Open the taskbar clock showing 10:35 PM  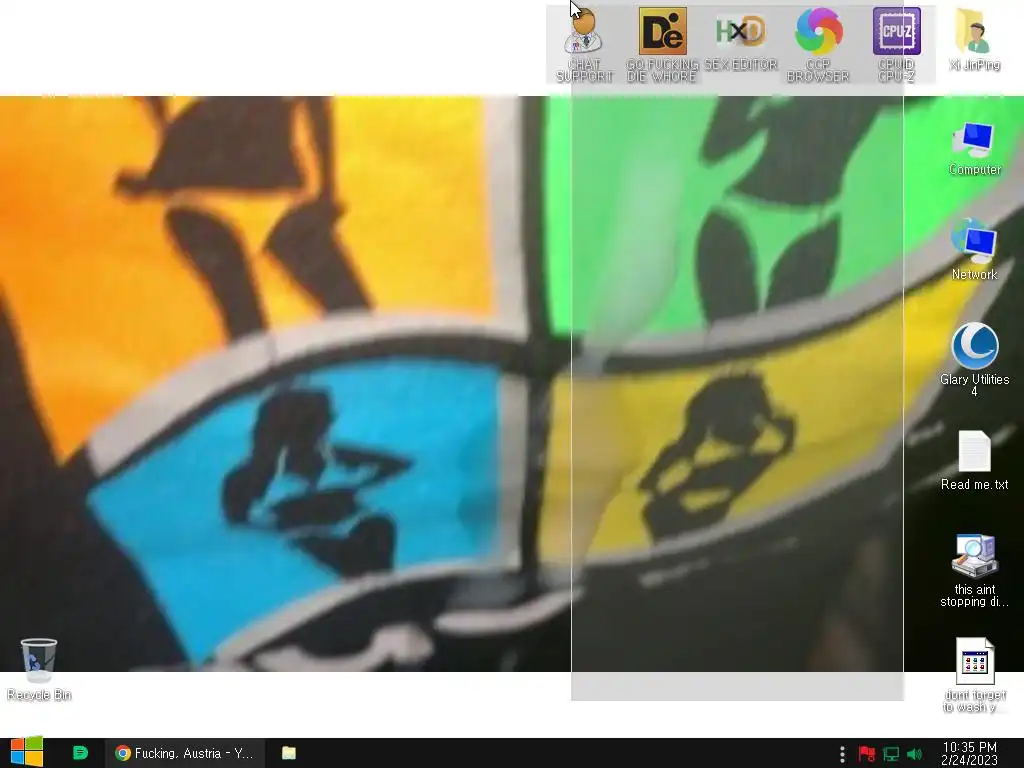click(970, 754)
